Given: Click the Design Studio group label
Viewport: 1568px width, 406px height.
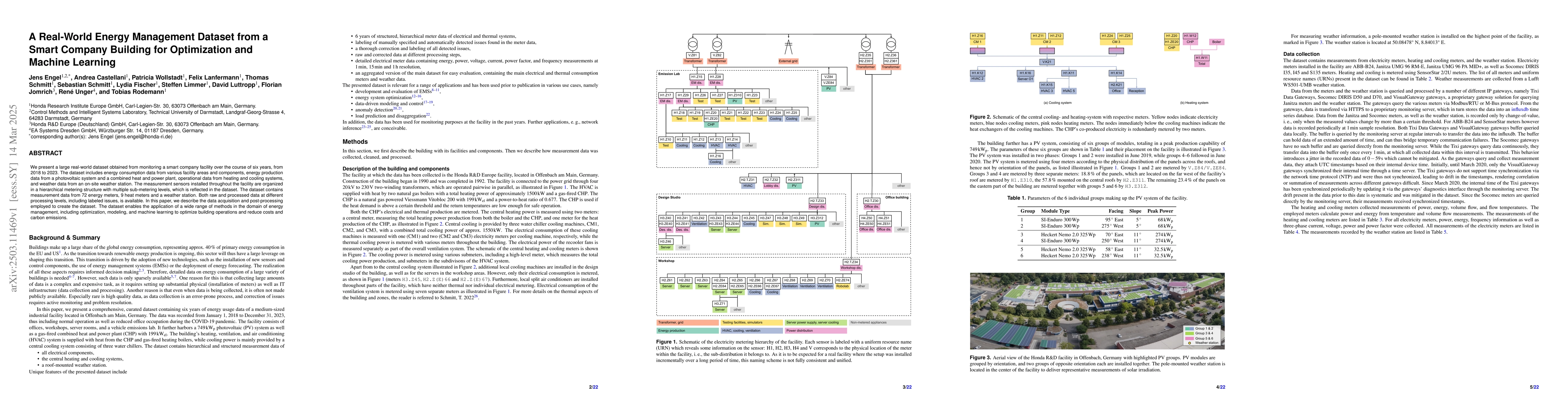Looking at the screenshot, I should click(x=669, y=197).
